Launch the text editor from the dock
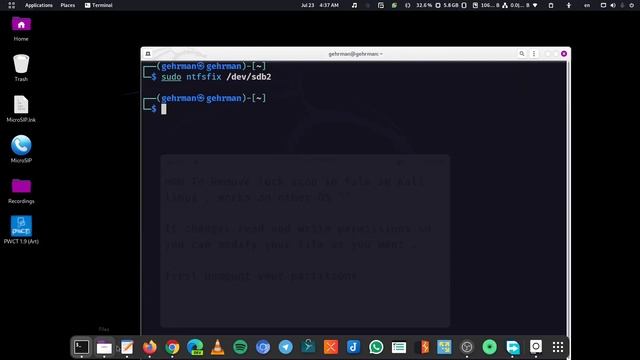Screen dimensions: 640x360 click(127, 347)
